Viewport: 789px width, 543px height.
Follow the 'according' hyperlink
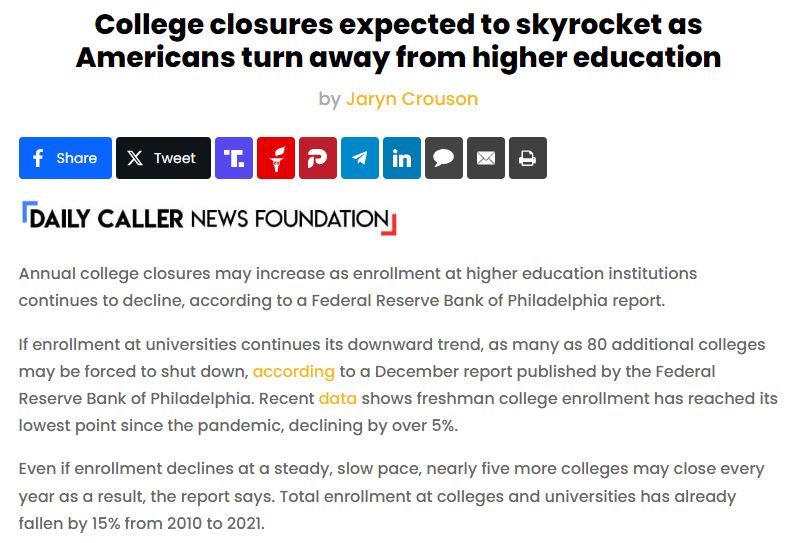pos(293,371)
